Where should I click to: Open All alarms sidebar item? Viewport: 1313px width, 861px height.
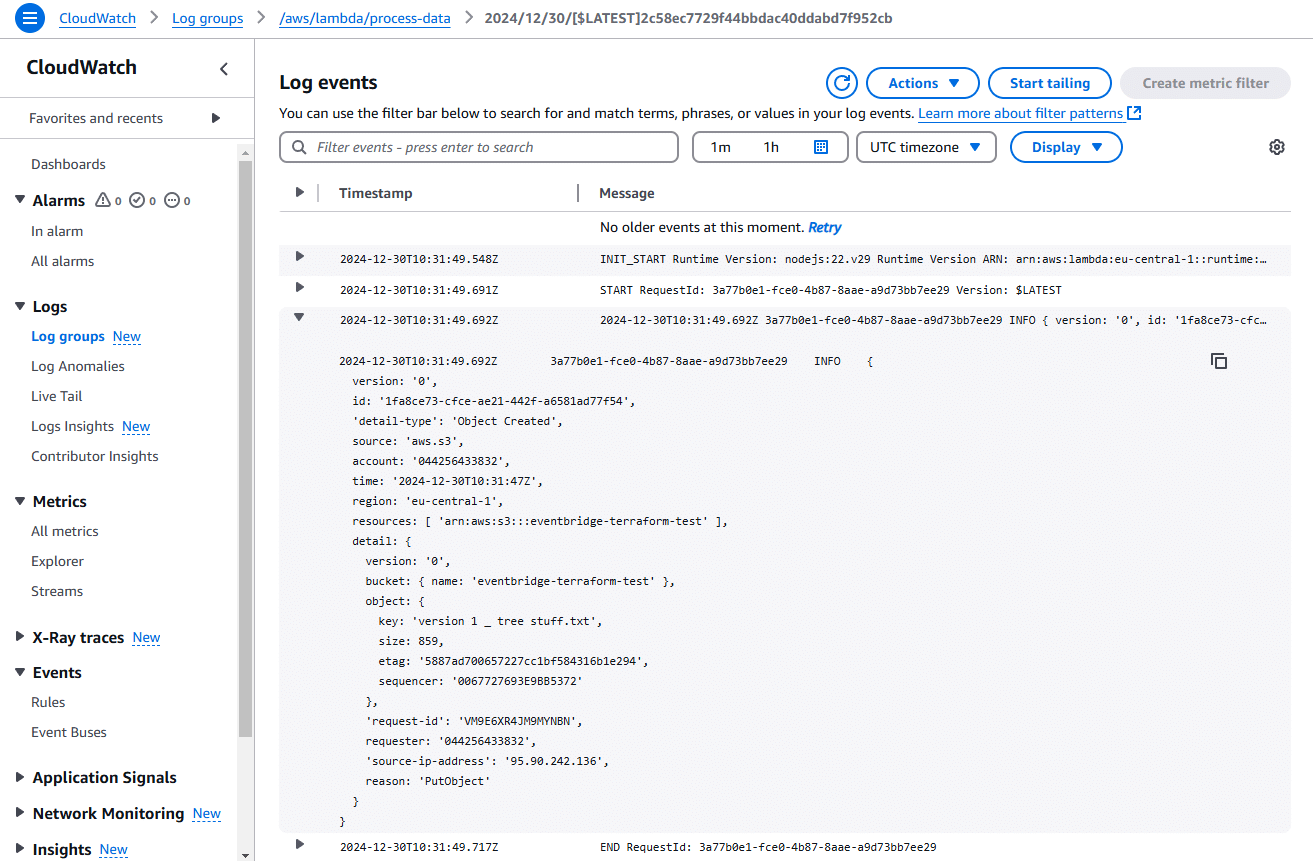[62, 261]
